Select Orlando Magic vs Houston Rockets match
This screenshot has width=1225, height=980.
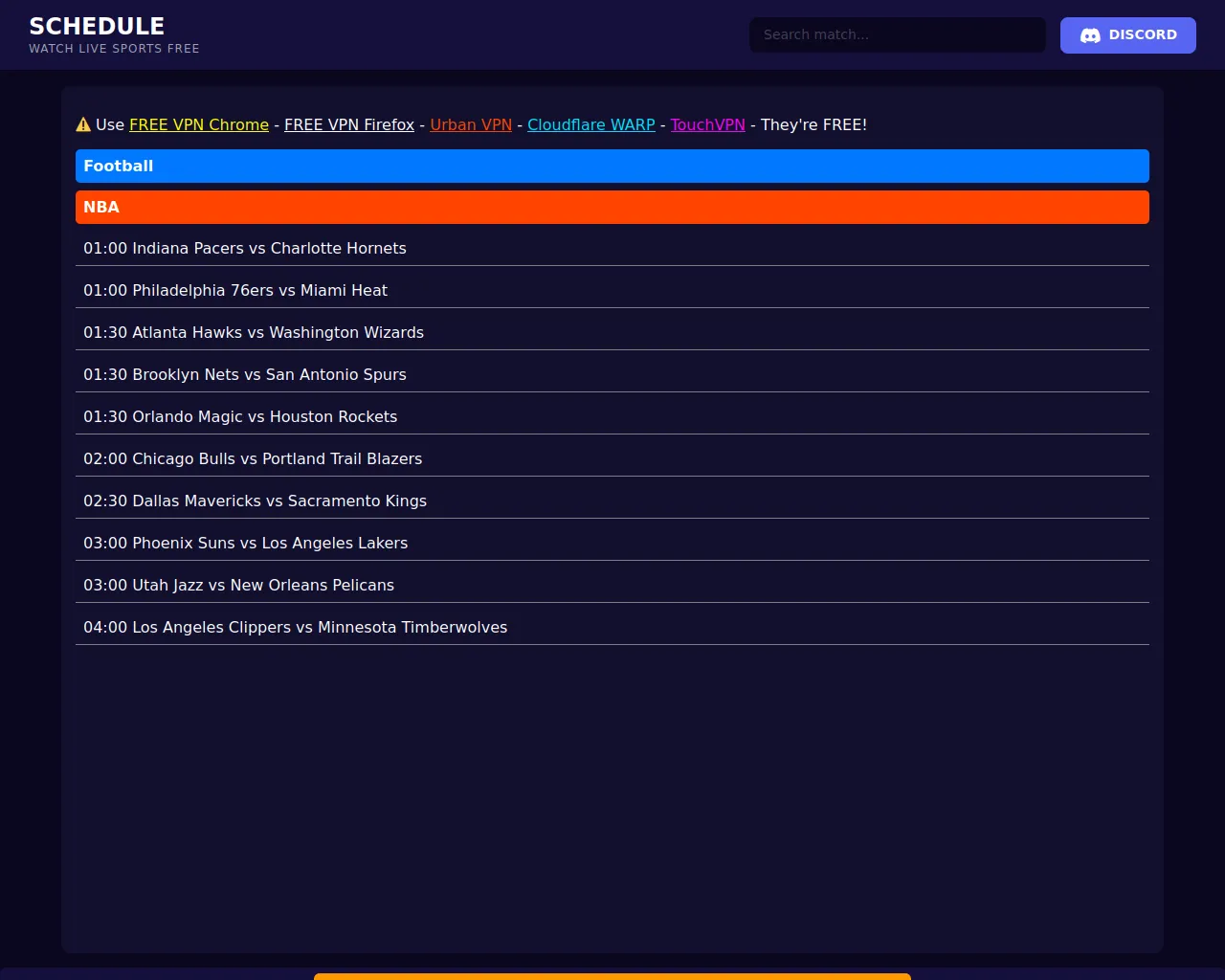click(x=612, y=416)
